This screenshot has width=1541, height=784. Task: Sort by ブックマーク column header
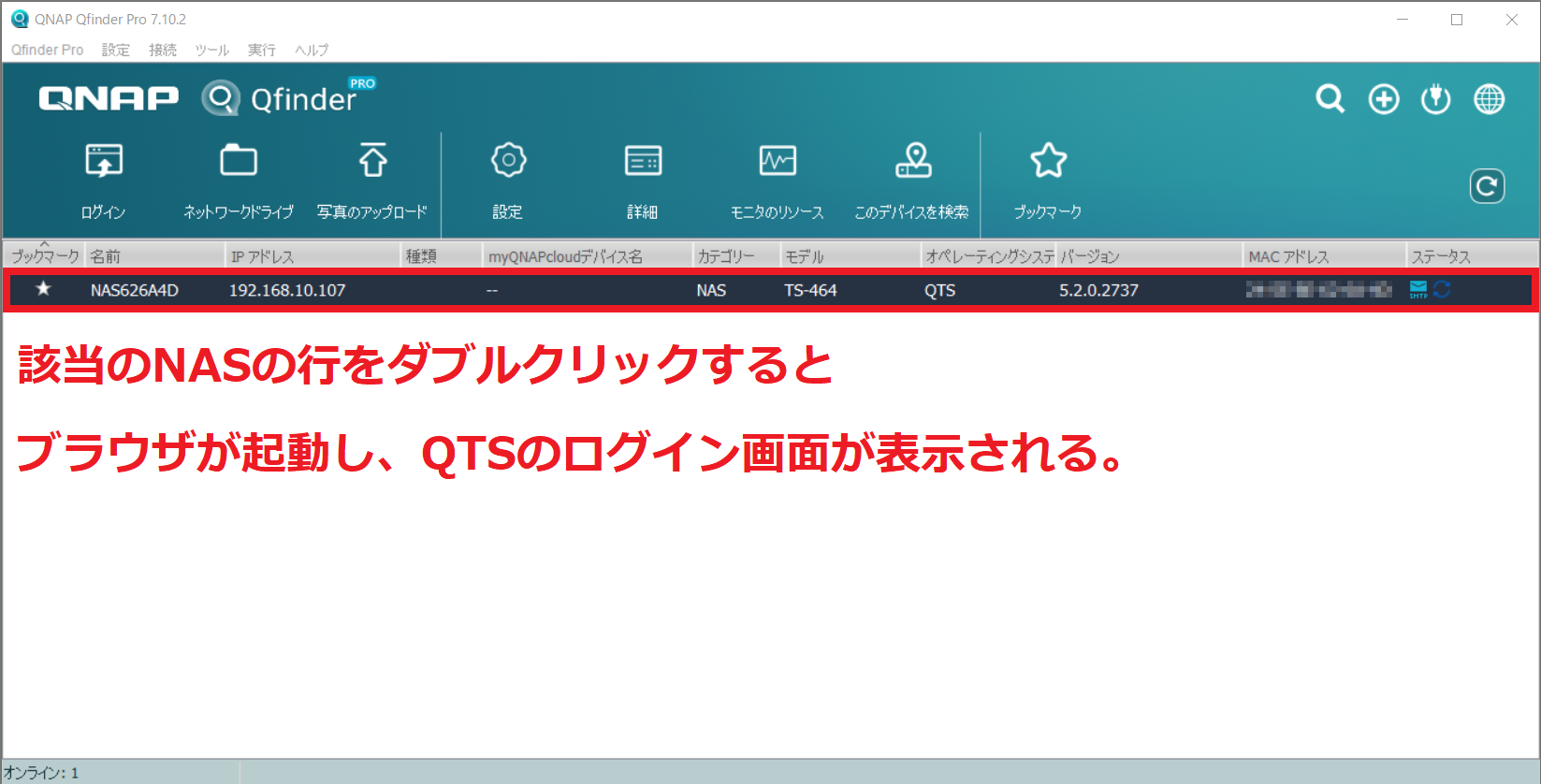(x=44, y=255)
